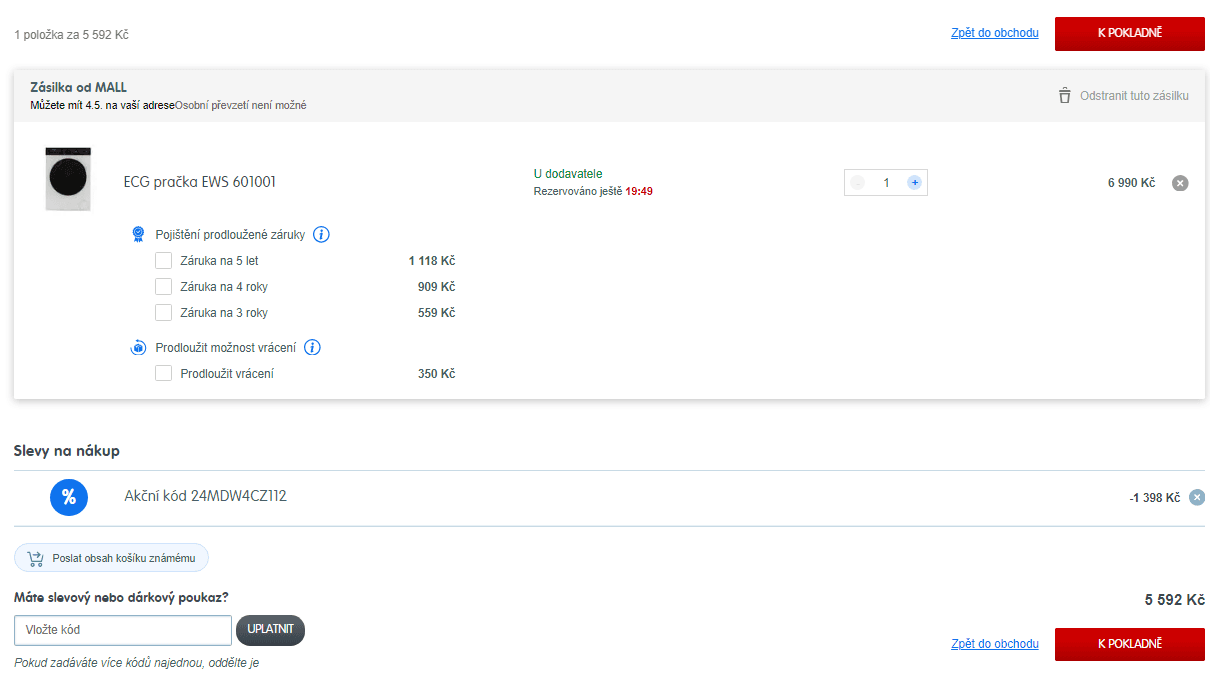Click Osobní převzetí není možné text
Image resolution: width=1210 pixels, height=675 pixels.
tap(241, 105)
